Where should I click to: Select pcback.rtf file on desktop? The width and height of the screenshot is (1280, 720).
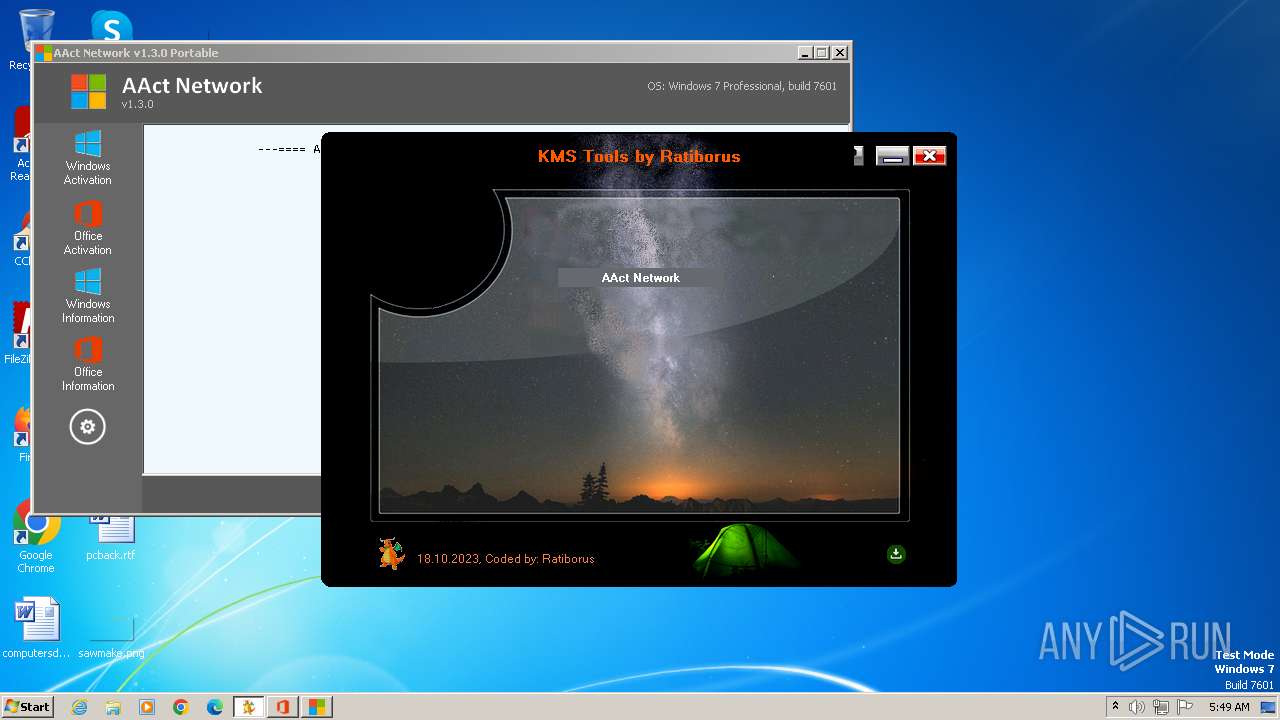110,538
